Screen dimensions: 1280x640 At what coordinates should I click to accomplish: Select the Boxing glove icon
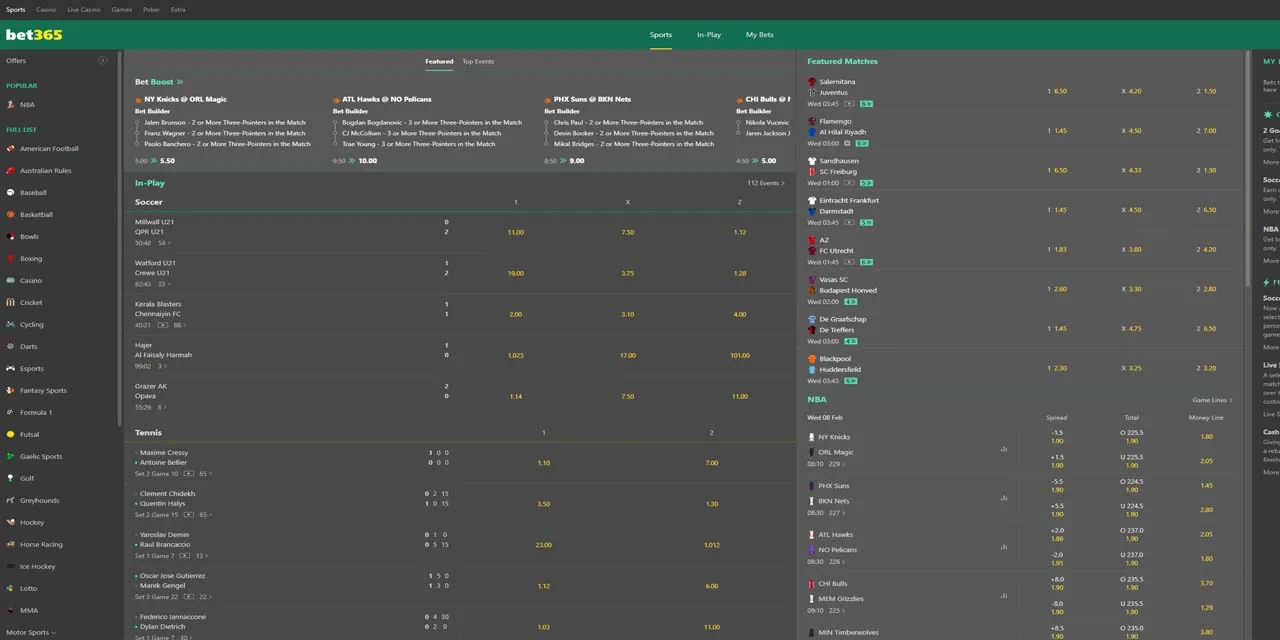pos(11,258)
